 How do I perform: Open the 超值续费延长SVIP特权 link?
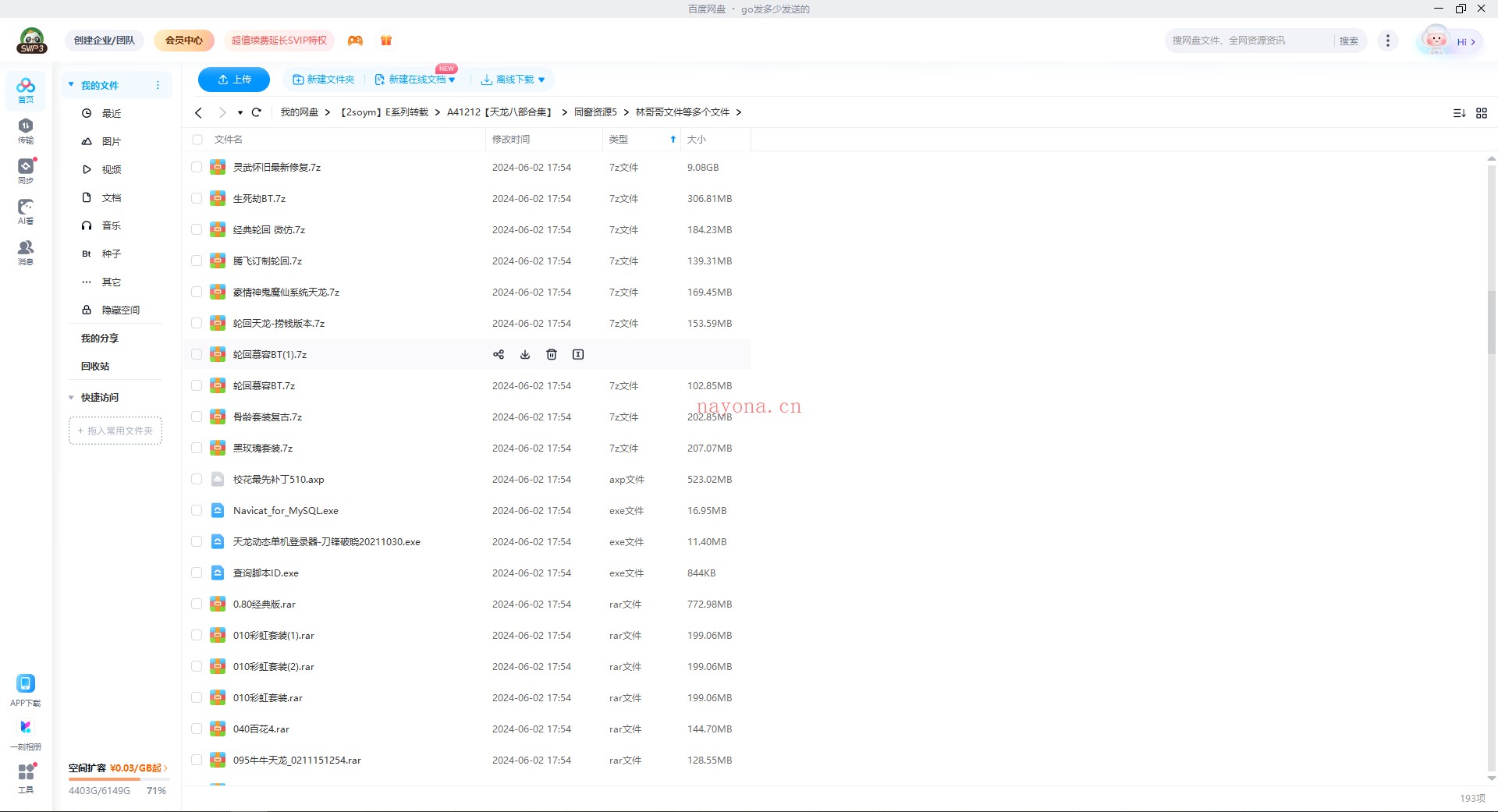pos(279,41)
